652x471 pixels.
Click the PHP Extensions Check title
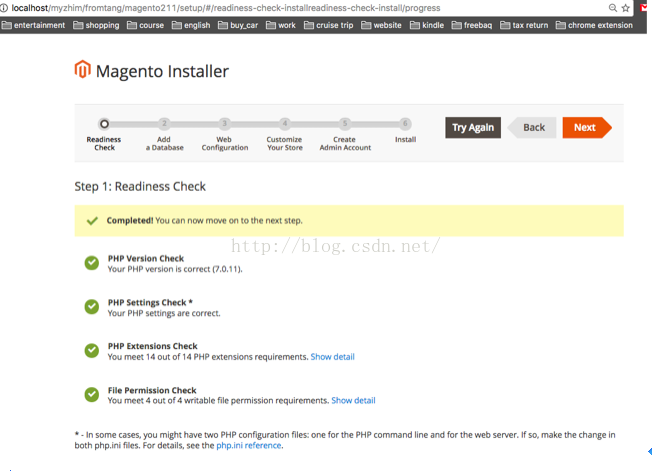point(153,346)
